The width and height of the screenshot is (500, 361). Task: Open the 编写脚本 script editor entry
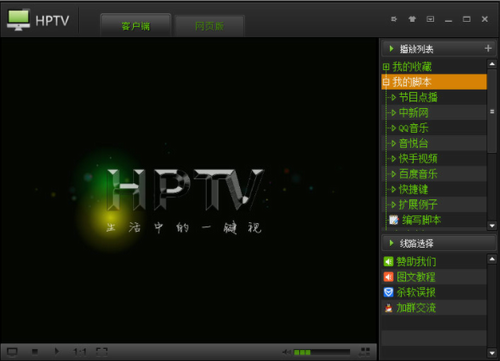click(x=421, y=220)
